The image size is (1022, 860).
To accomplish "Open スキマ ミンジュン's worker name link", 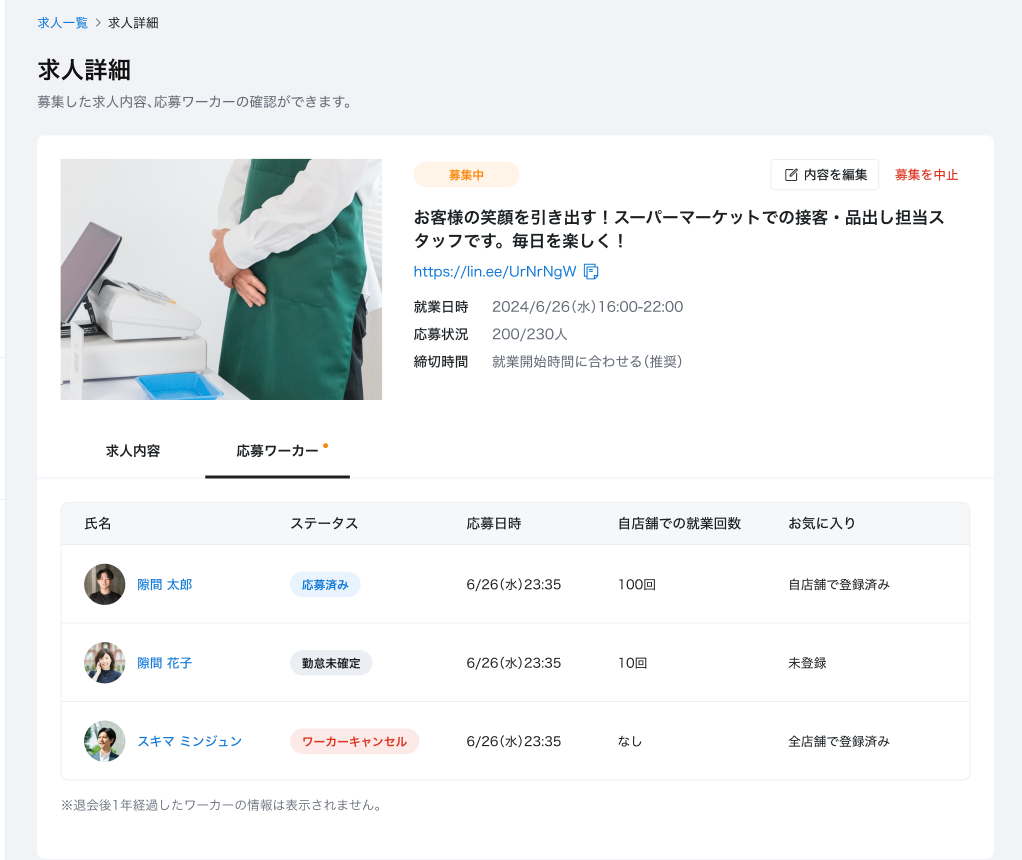I will pos(189,741).
